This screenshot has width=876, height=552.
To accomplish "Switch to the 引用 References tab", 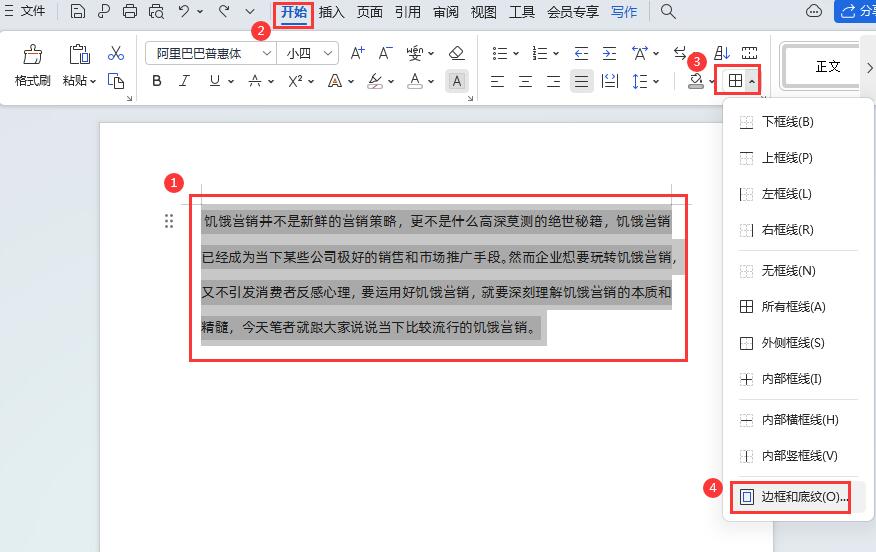I will (408, 12).
